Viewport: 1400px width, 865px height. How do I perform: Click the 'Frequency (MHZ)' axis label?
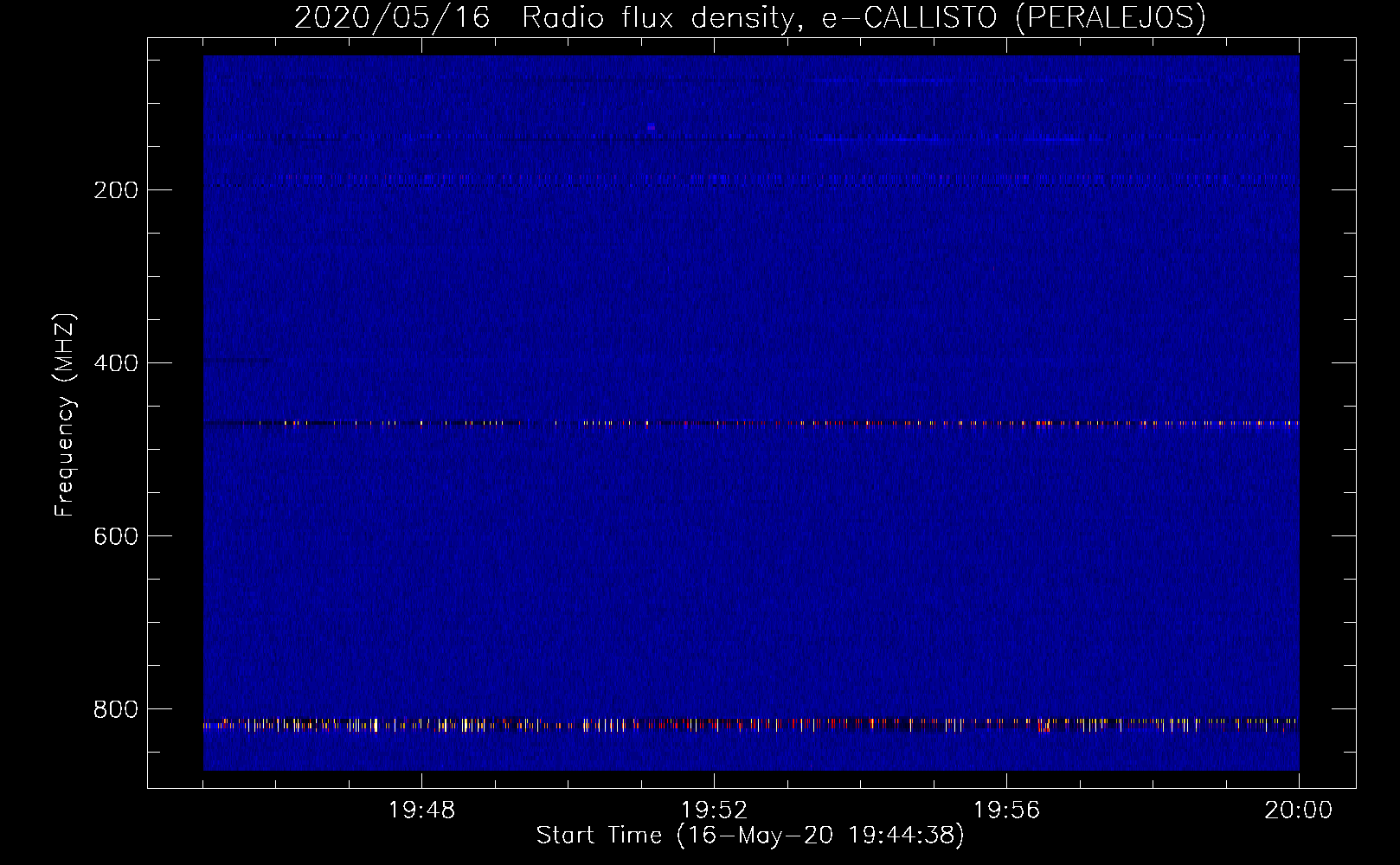[x=65, y=415]
